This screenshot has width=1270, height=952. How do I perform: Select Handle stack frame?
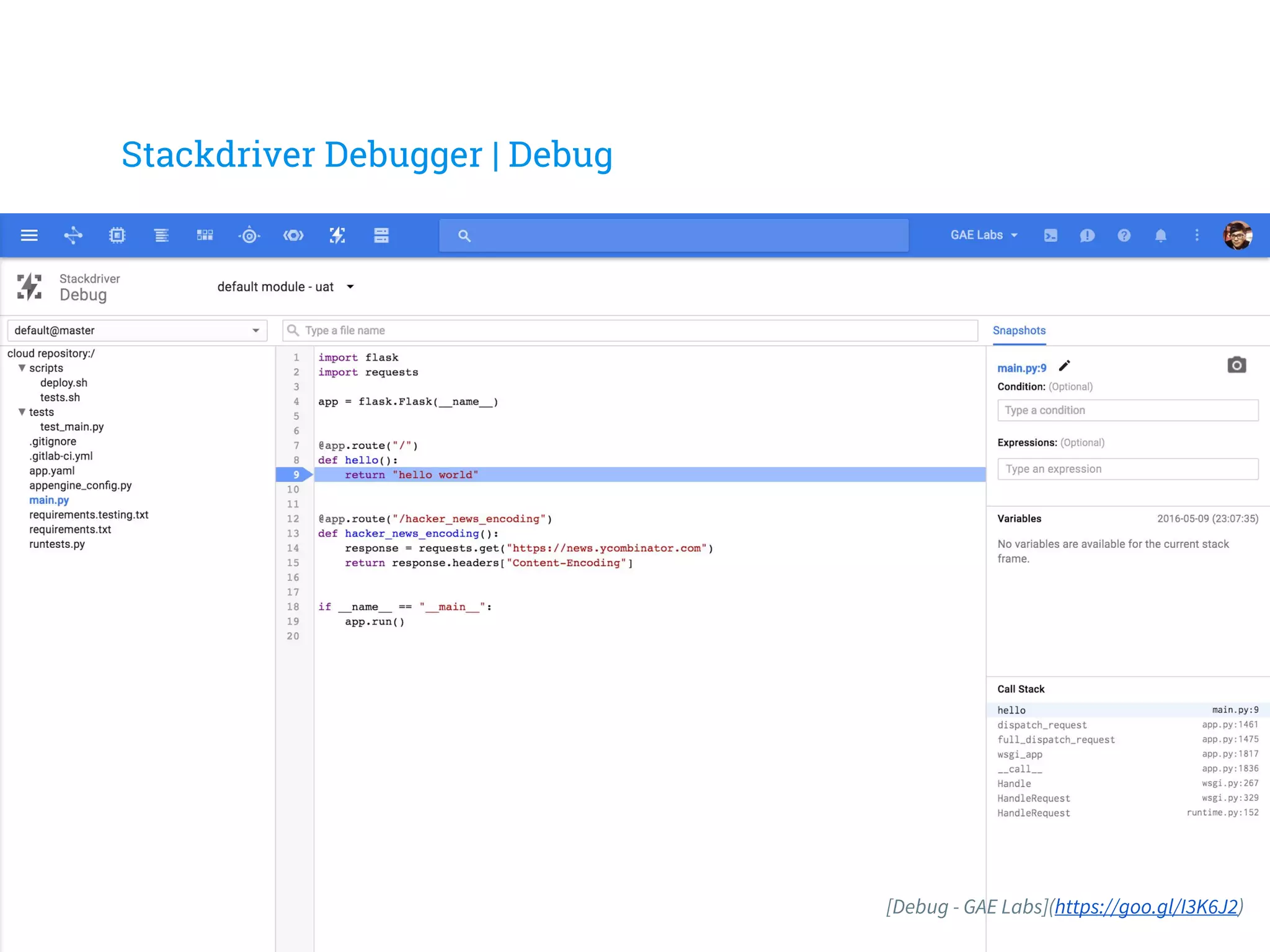click(1127, 783)
